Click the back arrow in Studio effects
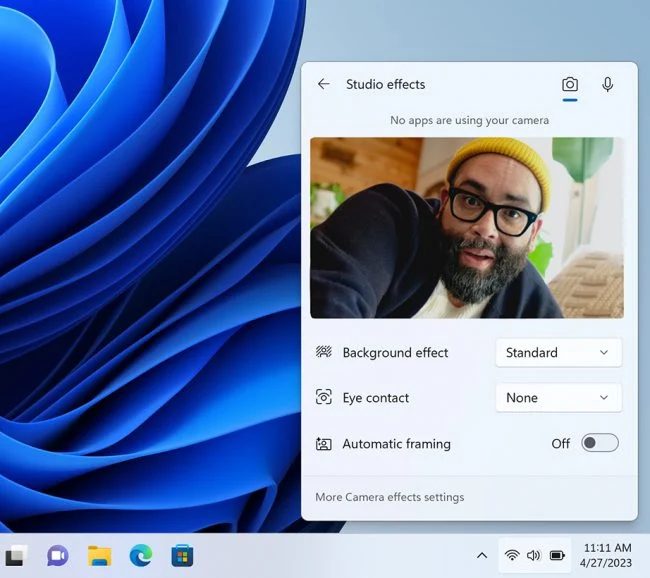This screenshot has height=578, width=650. point(323,85)
